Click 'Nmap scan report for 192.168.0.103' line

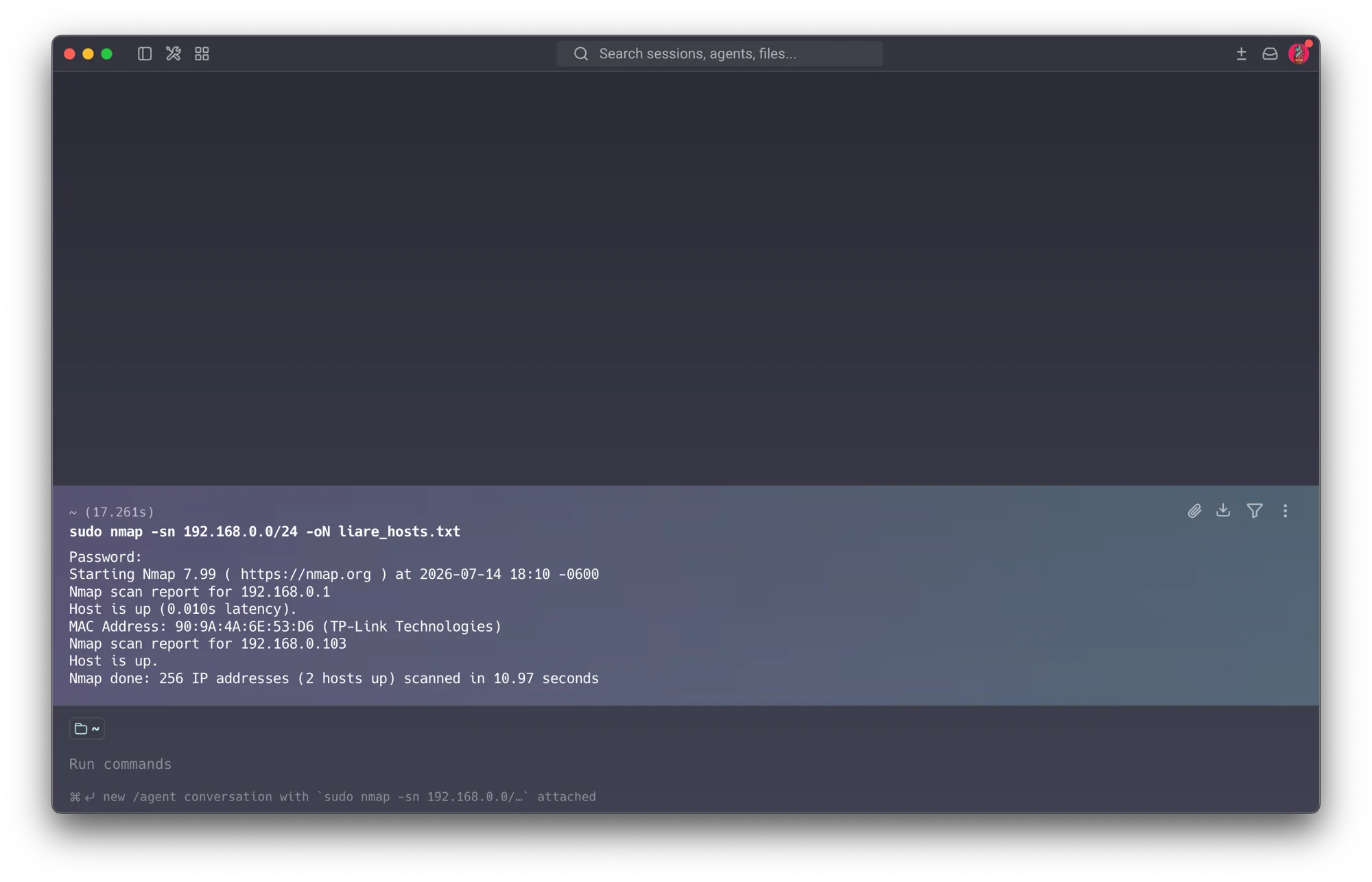point(208,644)
